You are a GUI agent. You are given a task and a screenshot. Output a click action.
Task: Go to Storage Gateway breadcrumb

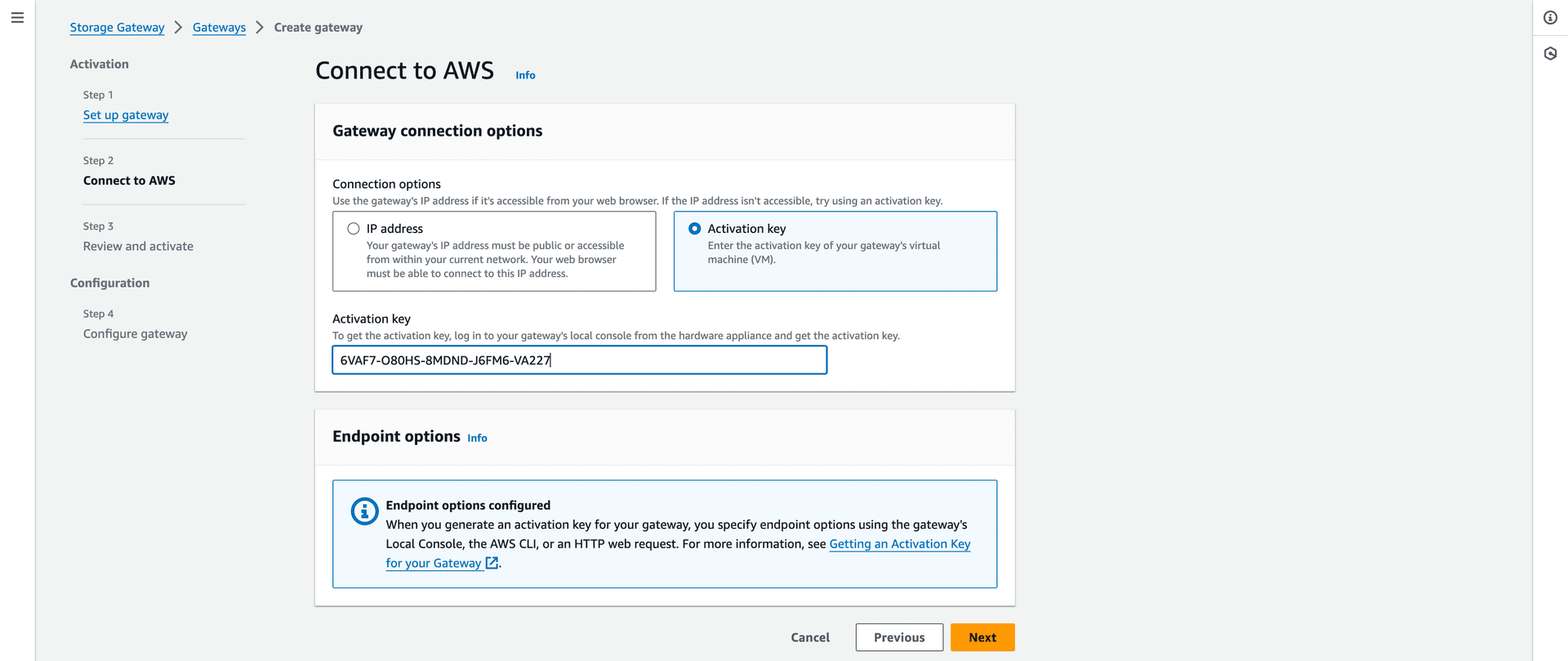tap(117, 27)
